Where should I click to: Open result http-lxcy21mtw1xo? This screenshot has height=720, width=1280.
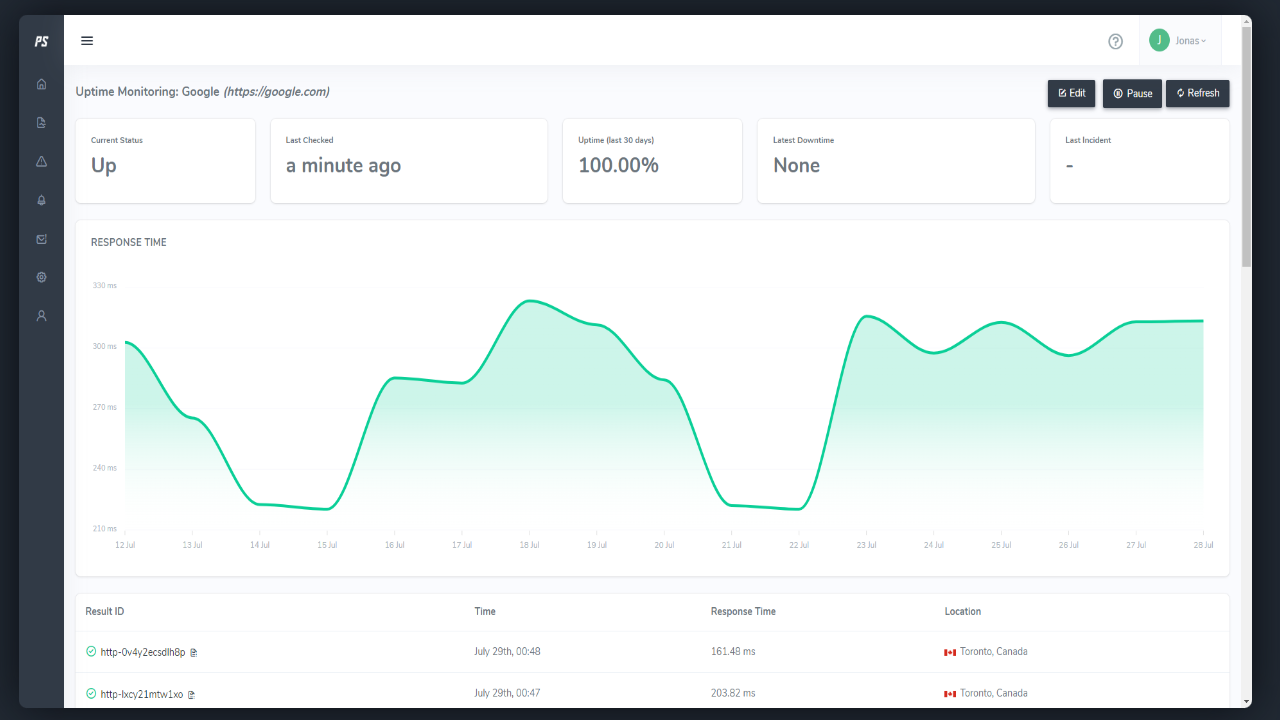(142, 694)
